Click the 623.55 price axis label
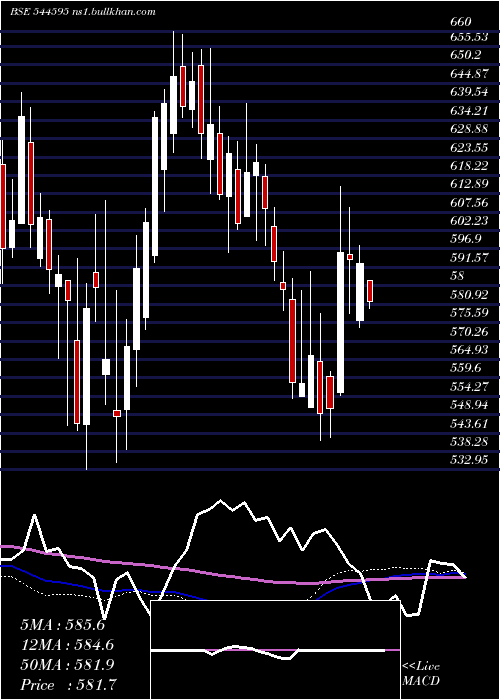The image size is (500, 700). 469,147
